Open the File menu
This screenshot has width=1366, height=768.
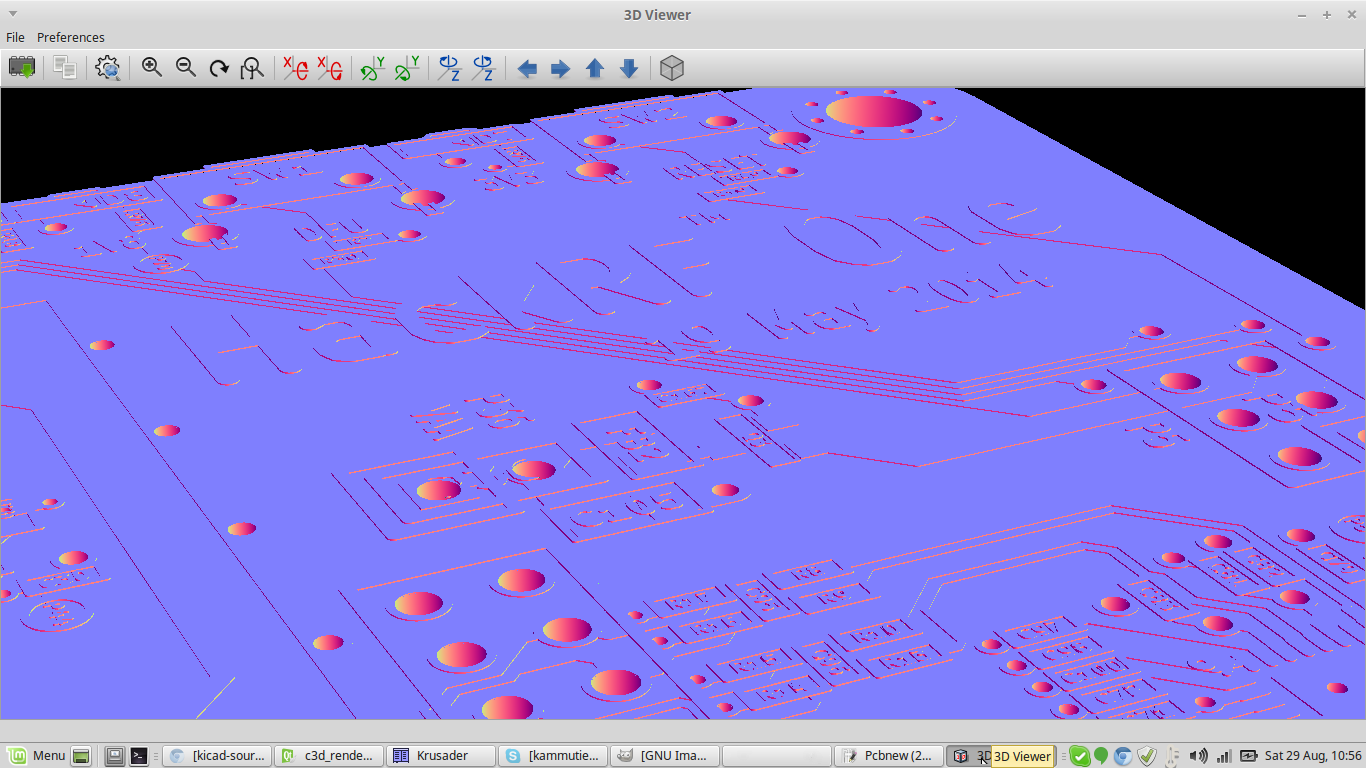pos(15,37)
